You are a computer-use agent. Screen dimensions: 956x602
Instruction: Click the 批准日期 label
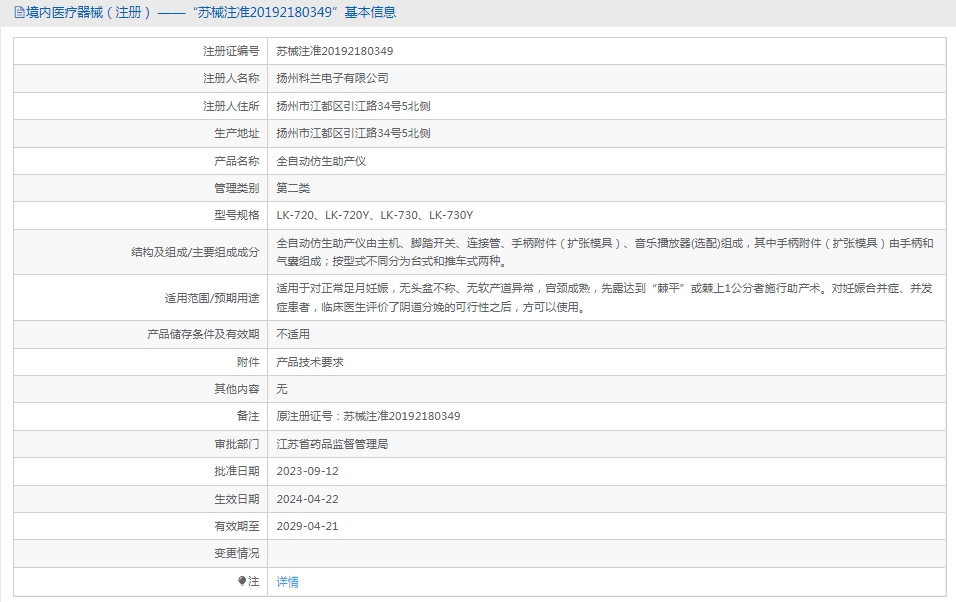tap(237, 471)
